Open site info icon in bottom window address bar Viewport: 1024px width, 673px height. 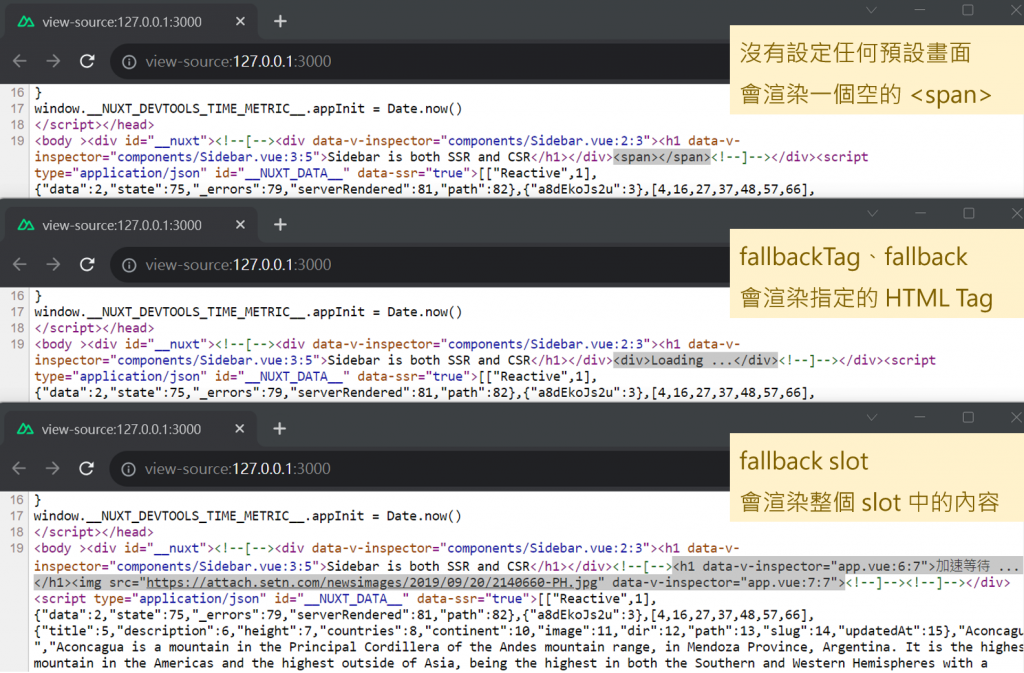click(x=129, y=469)
